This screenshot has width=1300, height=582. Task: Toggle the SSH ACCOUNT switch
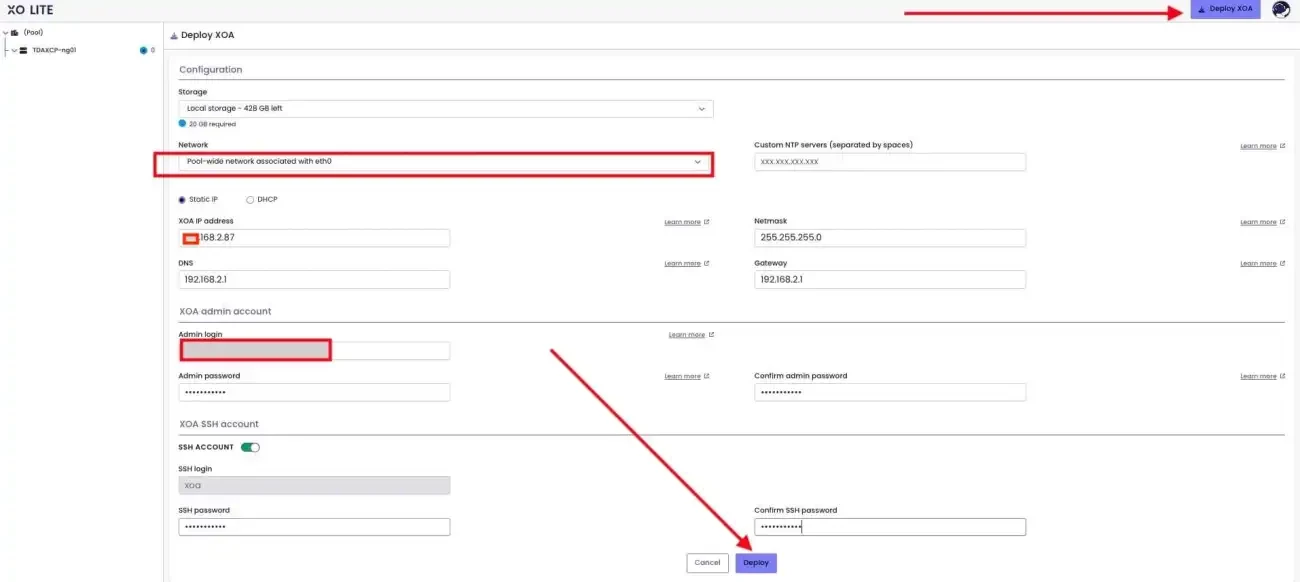click(250, 447)
